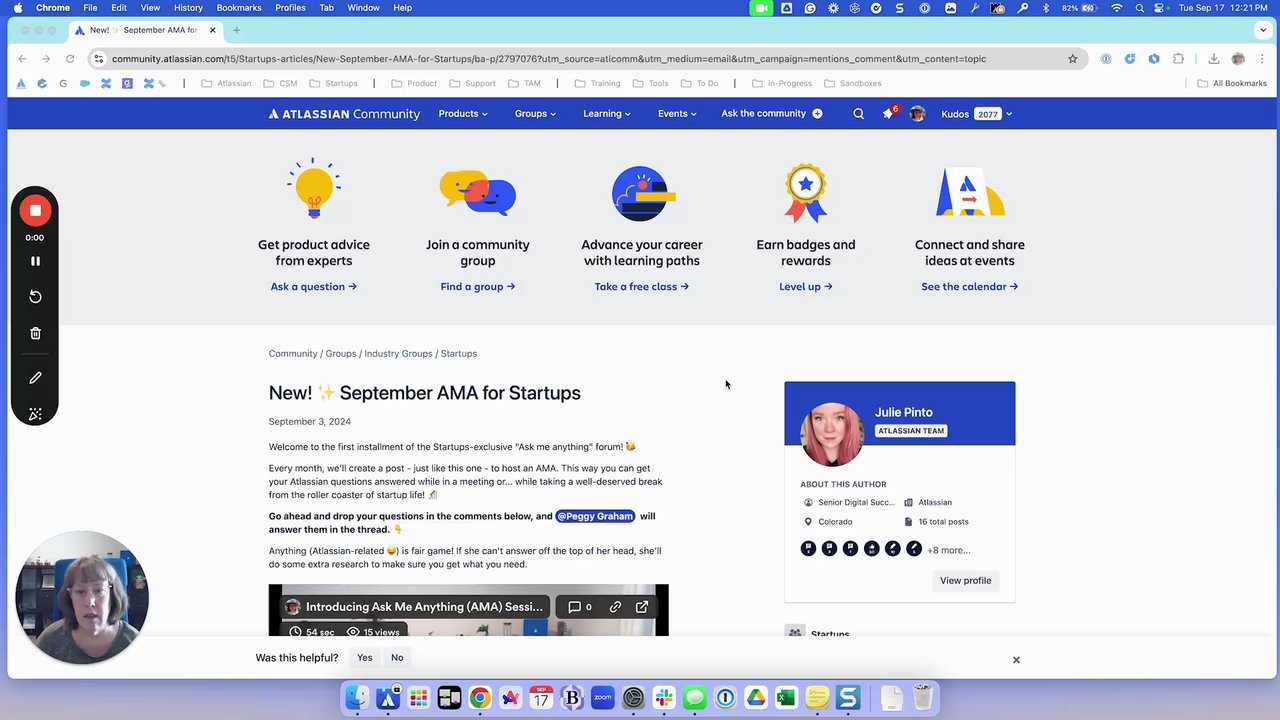Image resolution: width=1280 pixels, height=720 pixels.
Task: Open Spotlight search in menu bar
Action: tap(1139, 8)
